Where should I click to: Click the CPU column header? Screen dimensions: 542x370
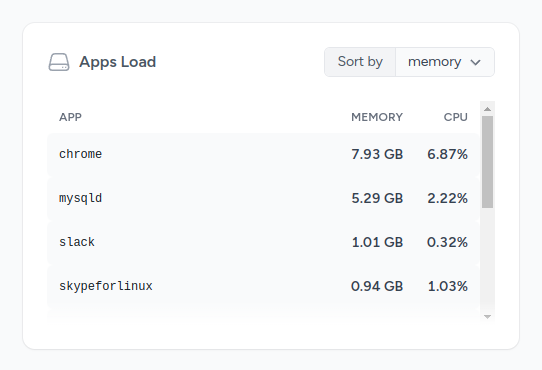(456, 117)
